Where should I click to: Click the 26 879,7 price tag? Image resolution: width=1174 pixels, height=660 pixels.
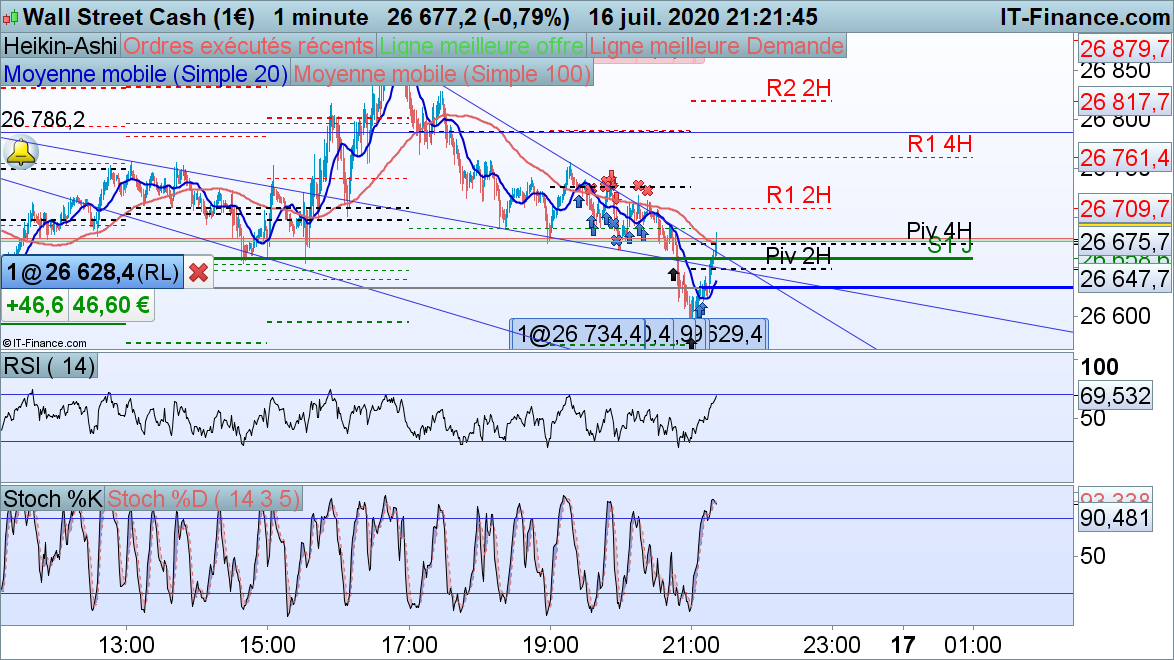pos(1124,49)
